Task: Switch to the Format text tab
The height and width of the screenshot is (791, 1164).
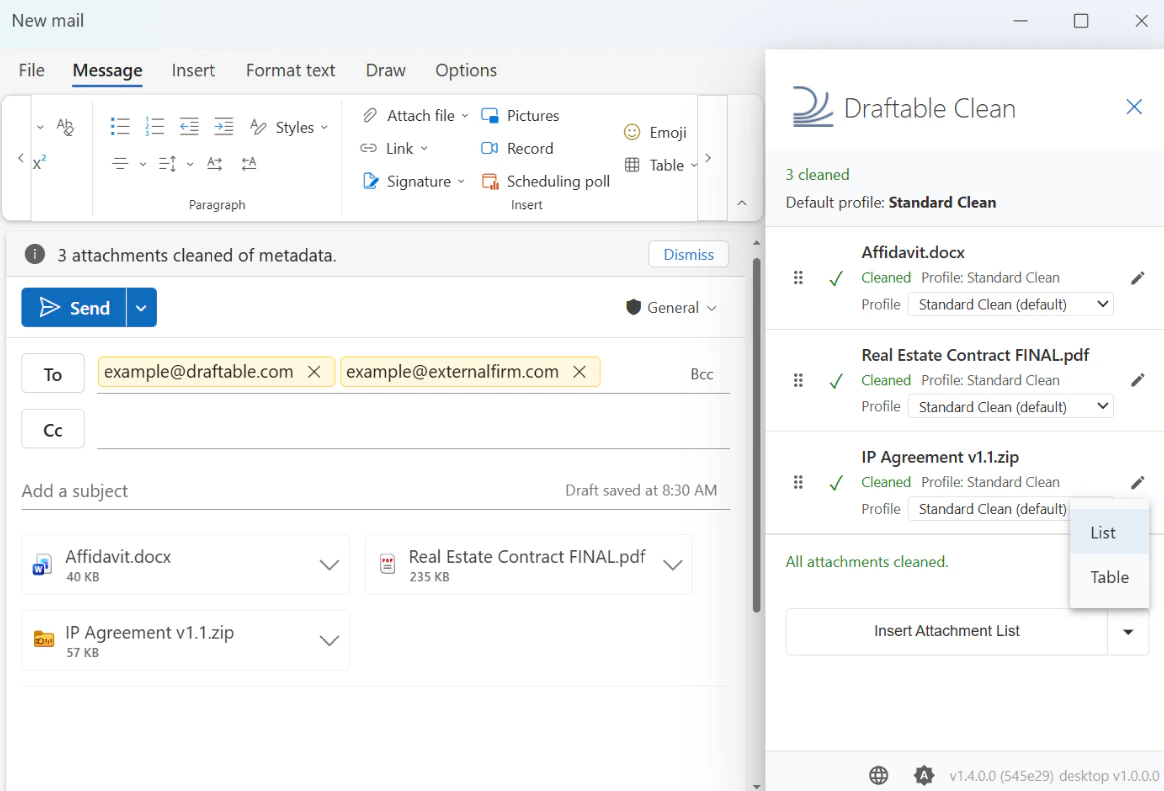Action: [x=290, y=70]
